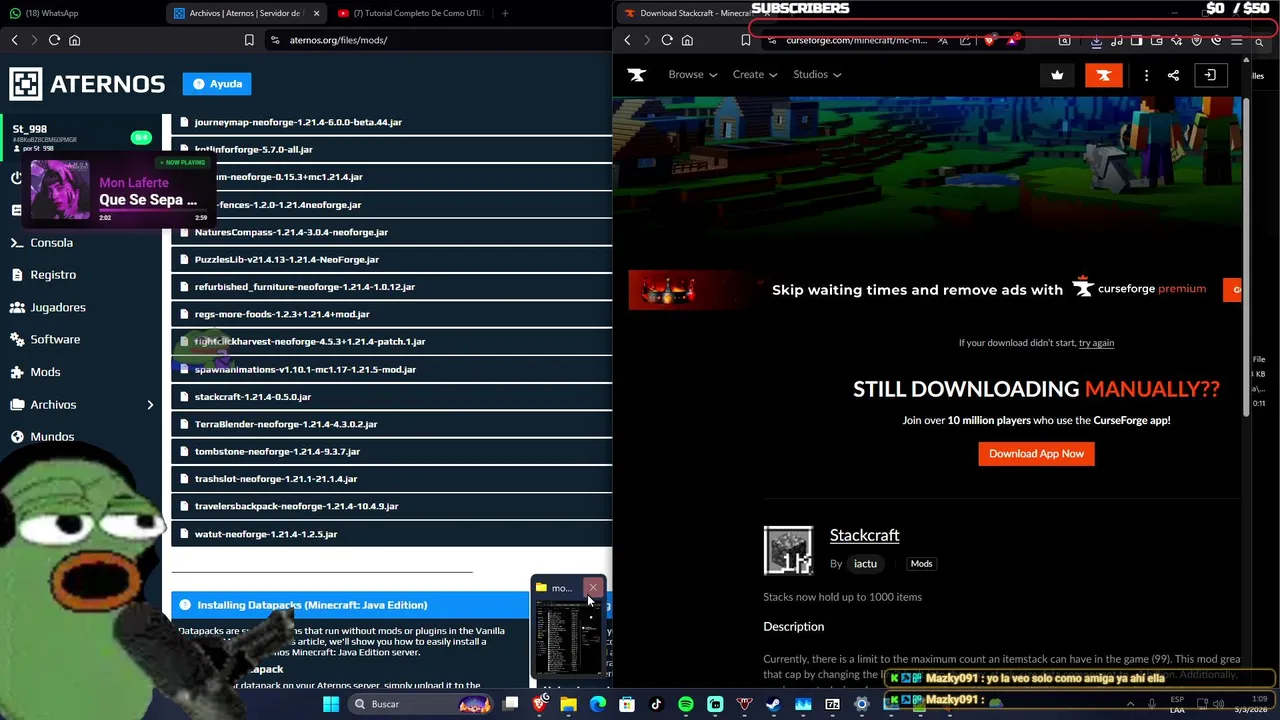Click the CurseForge anvil logo at top left
Viewport: 1280px width, 720px height.
(637, 74)
